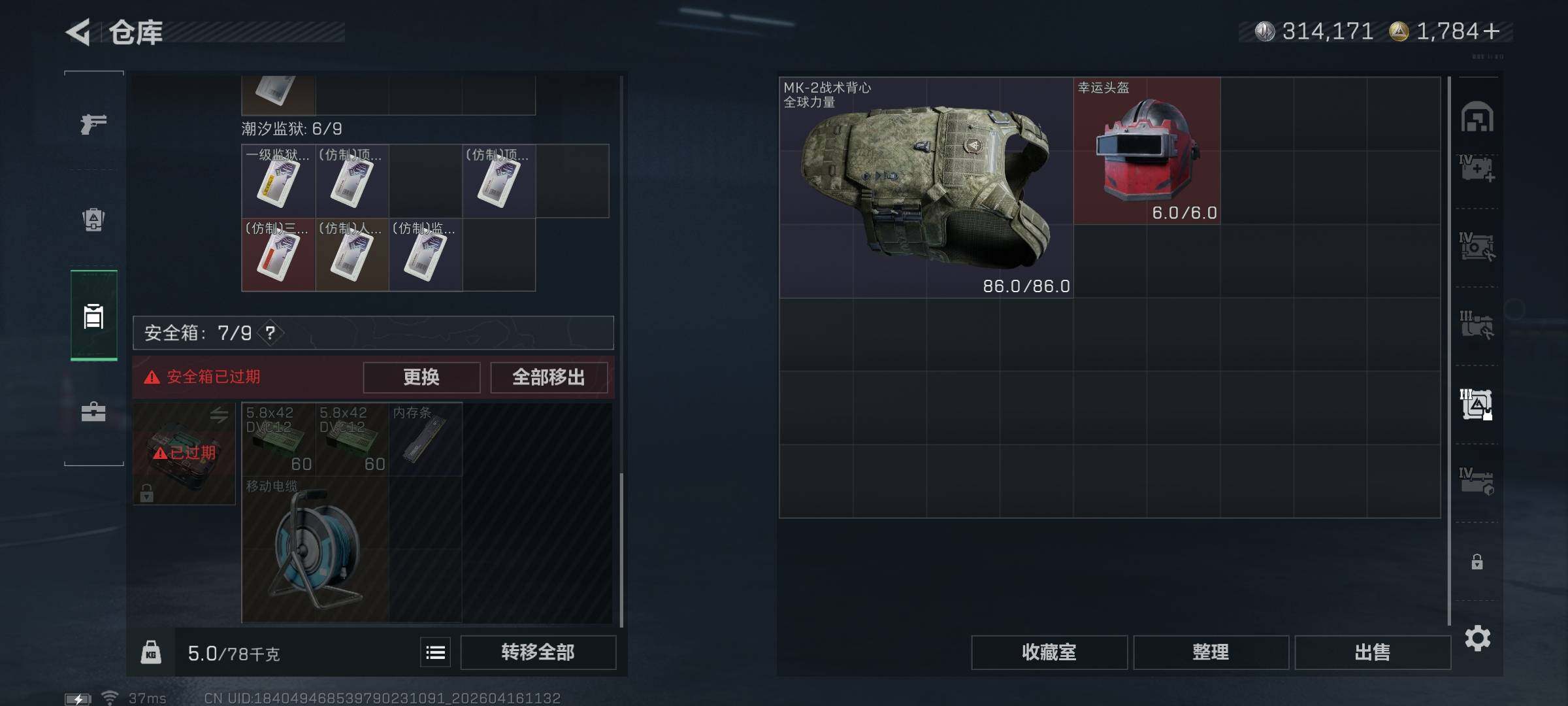Open settings gear near 出售 button
Viewport: 1568px width, 706px height.
1477,638
